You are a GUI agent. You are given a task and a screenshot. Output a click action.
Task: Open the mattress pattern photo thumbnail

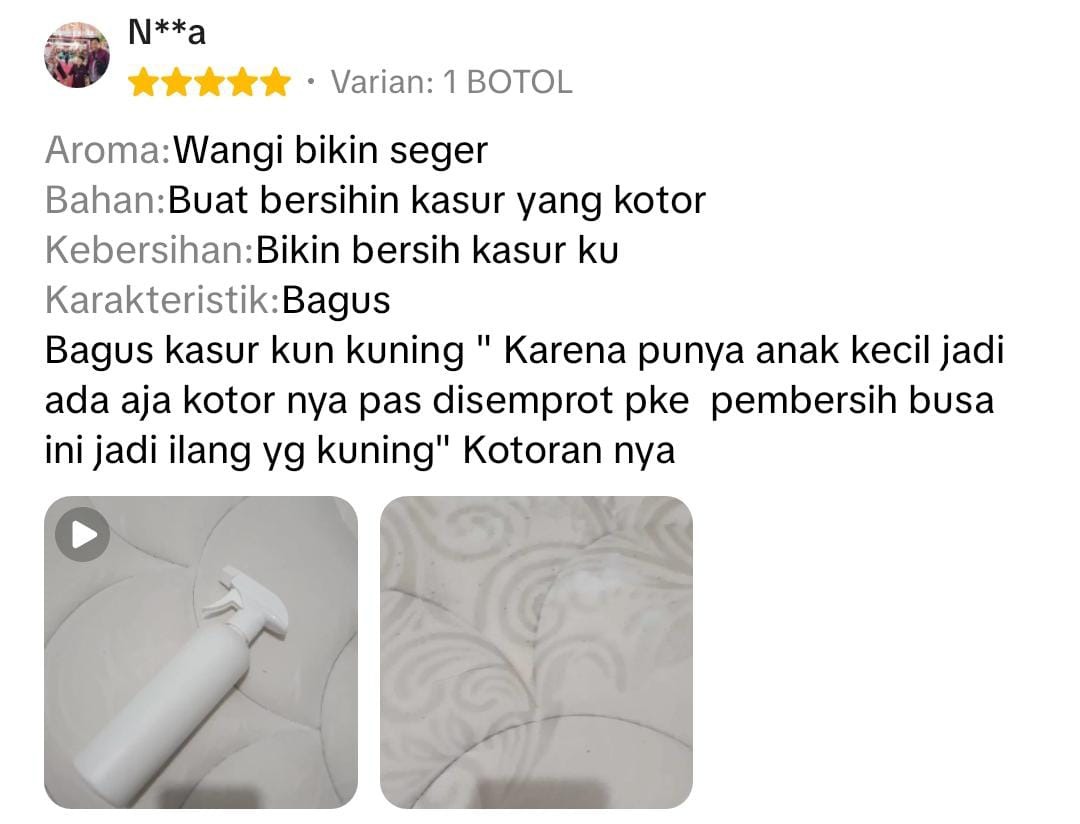point(537,652)
